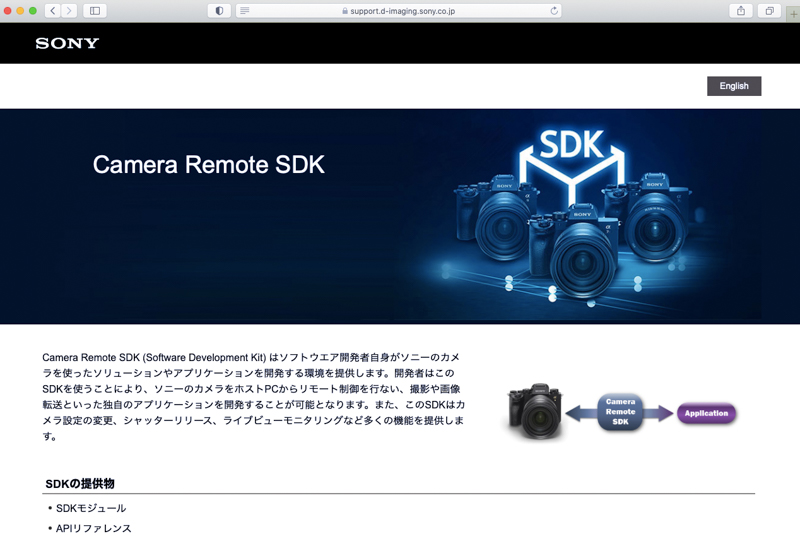Click the SDKモジュール list item
Screen dimensions: 800x541
pyautogui.click(x=91, y=508)
